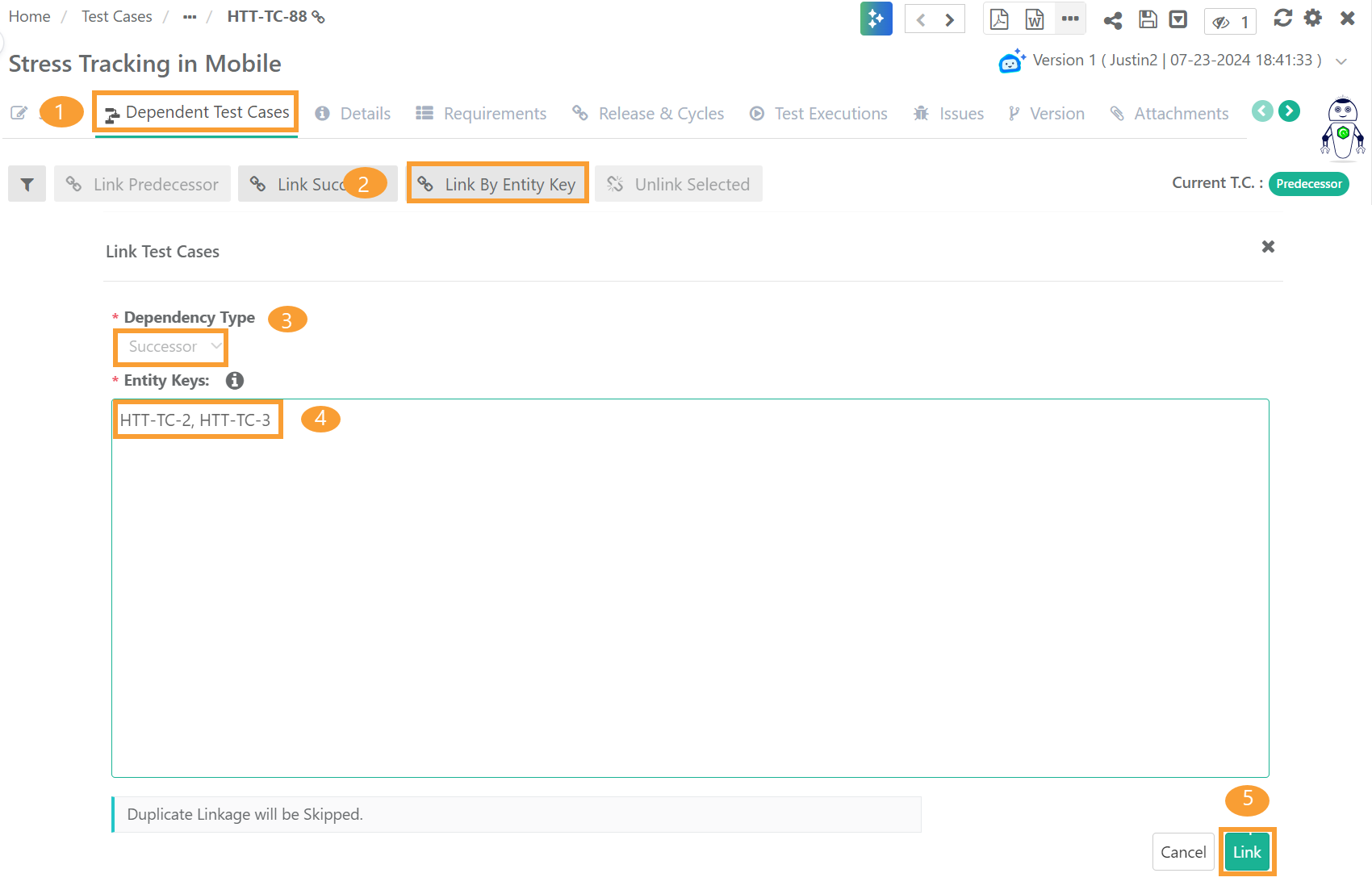Expand the breadcrumb ellipsis
Screen dimensions: 1372x894
(190, 17)
